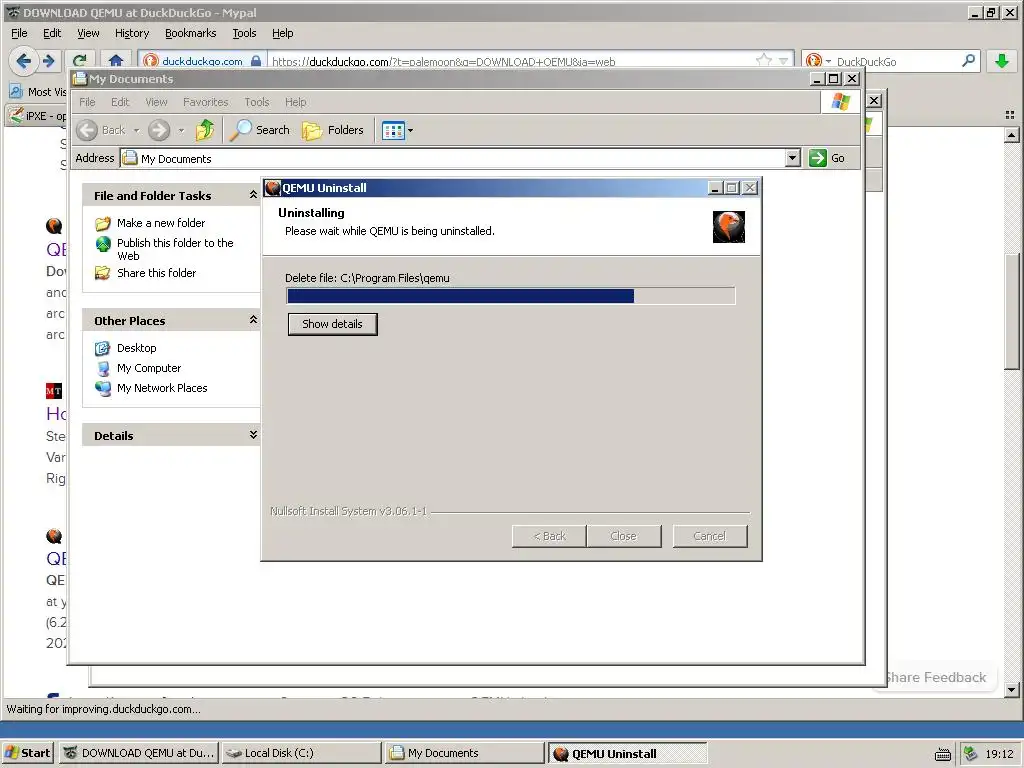Screen dimensions: 1024x768
Task: Open the URL history dropdown in Mypal
Action: (x=783, y=61)
